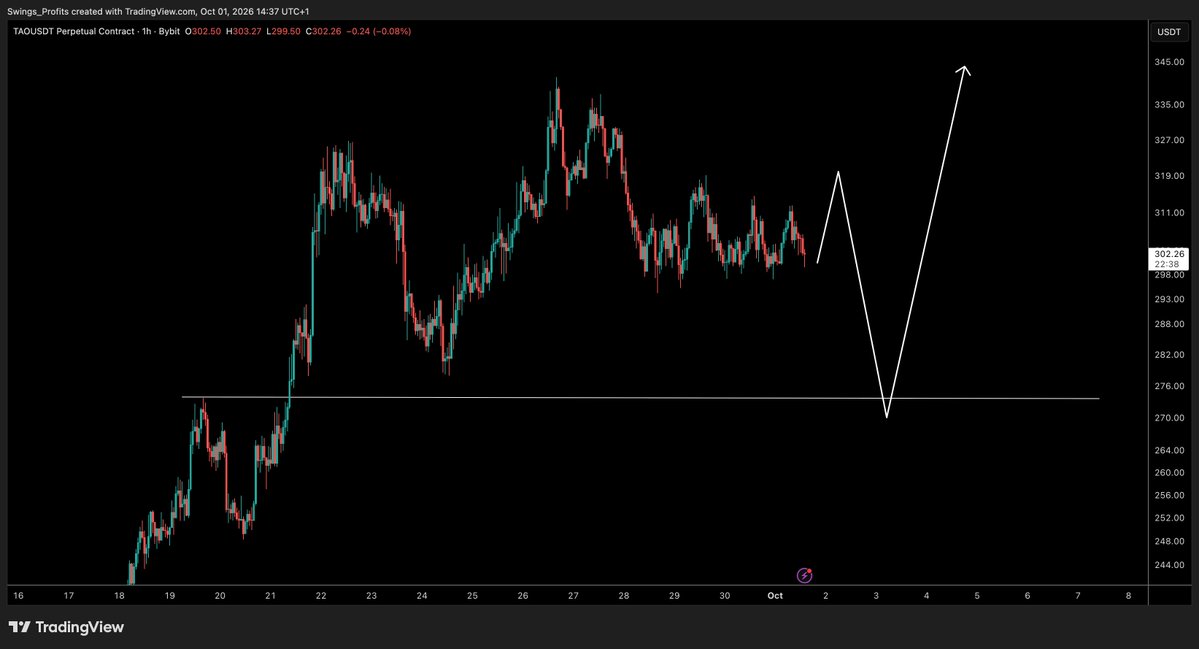
Task: Click the close value C302.26
Action: [x=323, y=31]
